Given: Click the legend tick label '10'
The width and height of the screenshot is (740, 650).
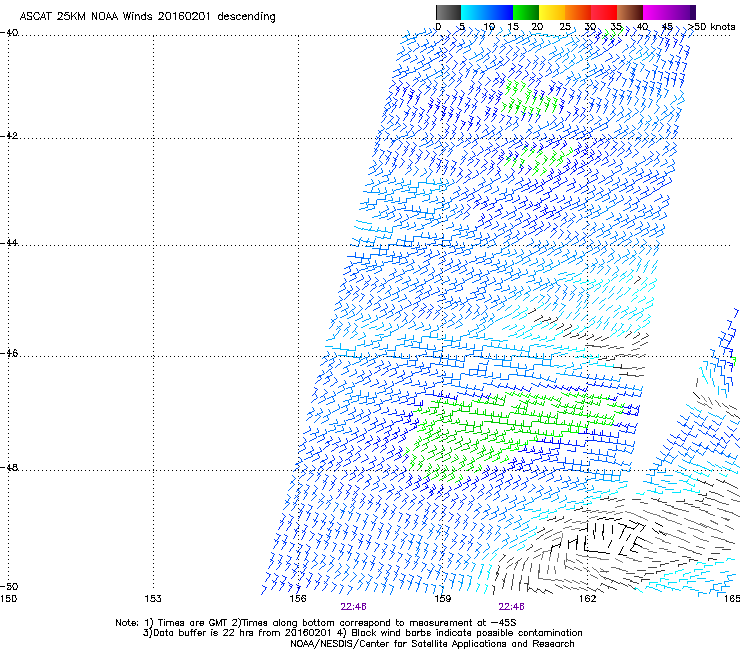Looking at the screenshot, I should click(489, 27).
